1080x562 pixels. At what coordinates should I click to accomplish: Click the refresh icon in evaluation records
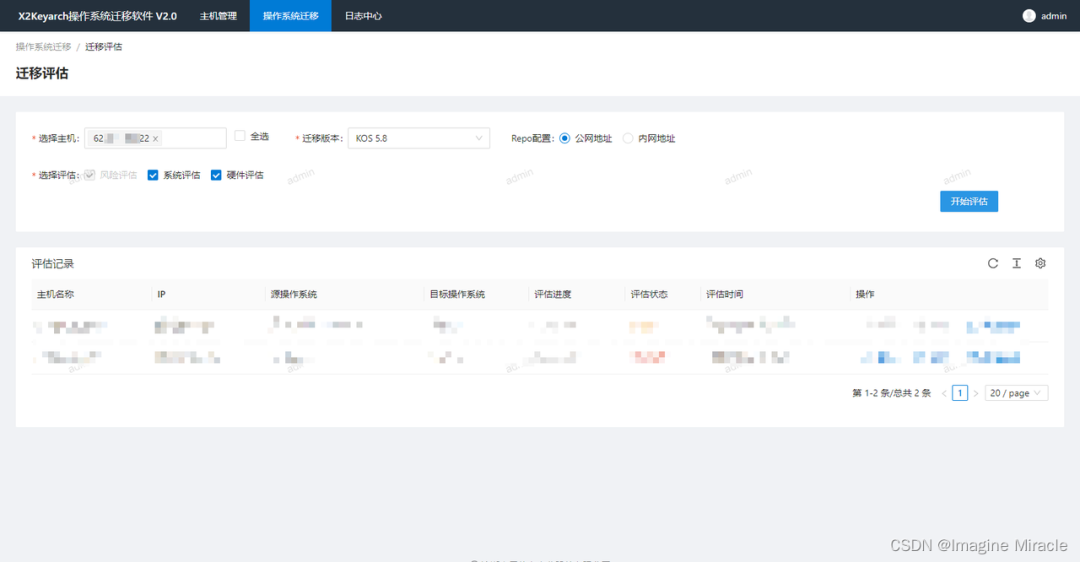(x=993, y=263)
